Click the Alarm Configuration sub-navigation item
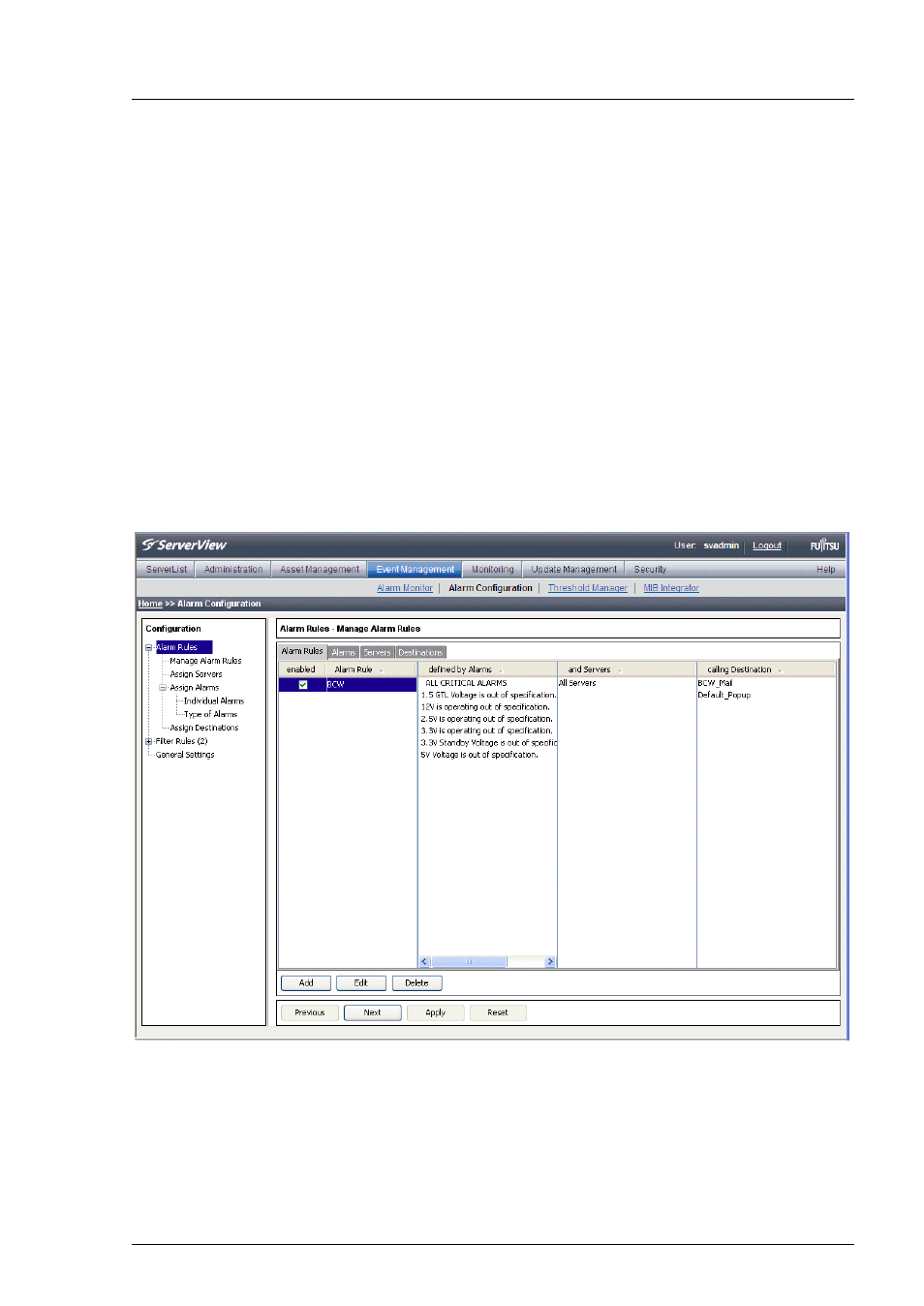Viewport: 924px width, 1306px height. (490, 588)
